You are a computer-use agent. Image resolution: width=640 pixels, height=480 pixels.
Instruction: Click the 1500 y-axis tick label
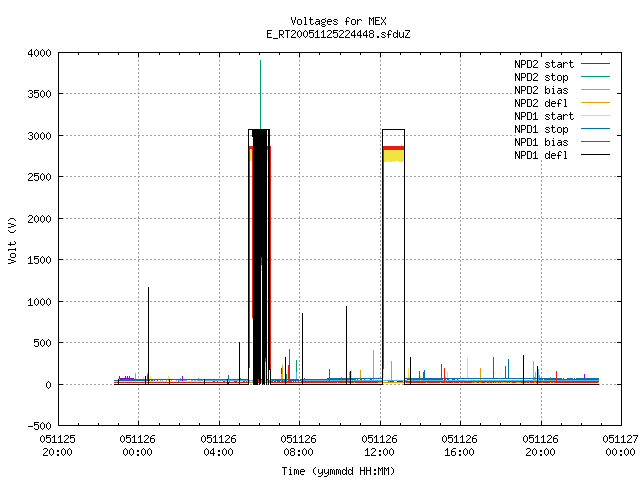pos(40,260)
